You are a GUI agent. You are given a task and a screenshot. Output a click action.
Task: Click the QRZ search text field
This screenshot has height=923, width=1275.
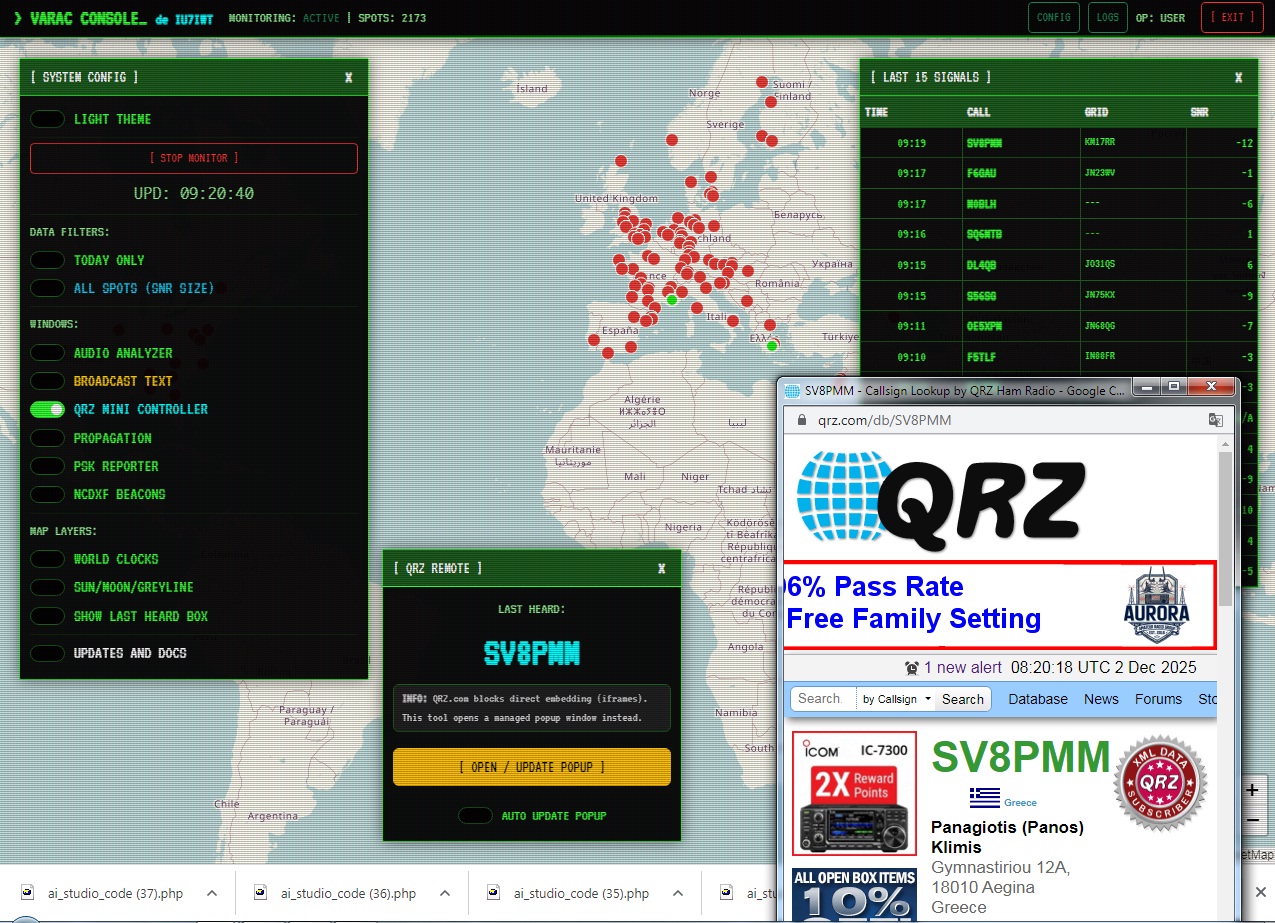[824, 699]
